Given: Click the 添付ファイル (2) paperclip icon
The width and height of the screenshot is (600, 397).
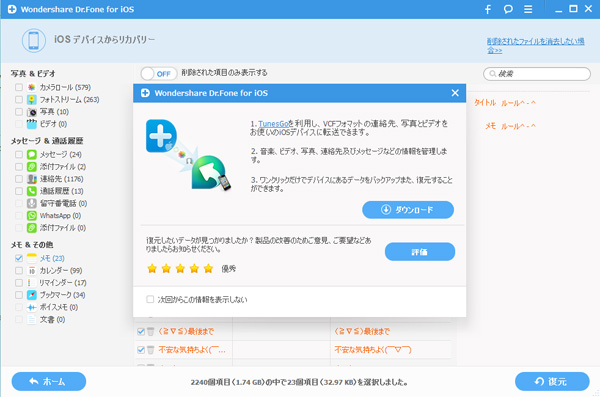Looking at the screenshot, I should [32, 167].
